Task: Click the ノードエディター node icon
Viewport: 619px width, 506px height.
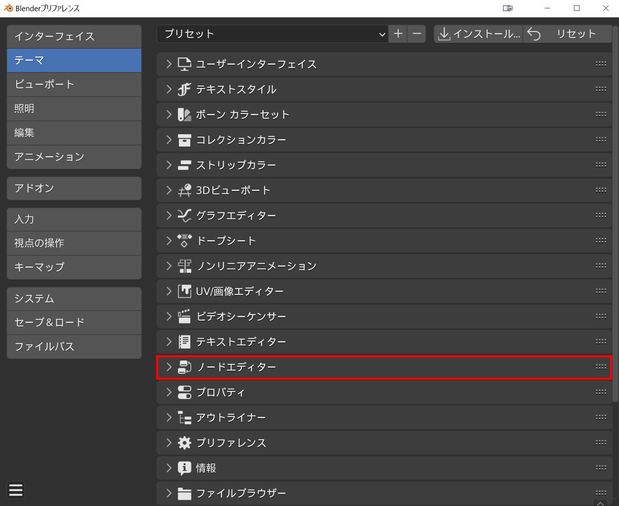Action: click(x=184, y=367)
